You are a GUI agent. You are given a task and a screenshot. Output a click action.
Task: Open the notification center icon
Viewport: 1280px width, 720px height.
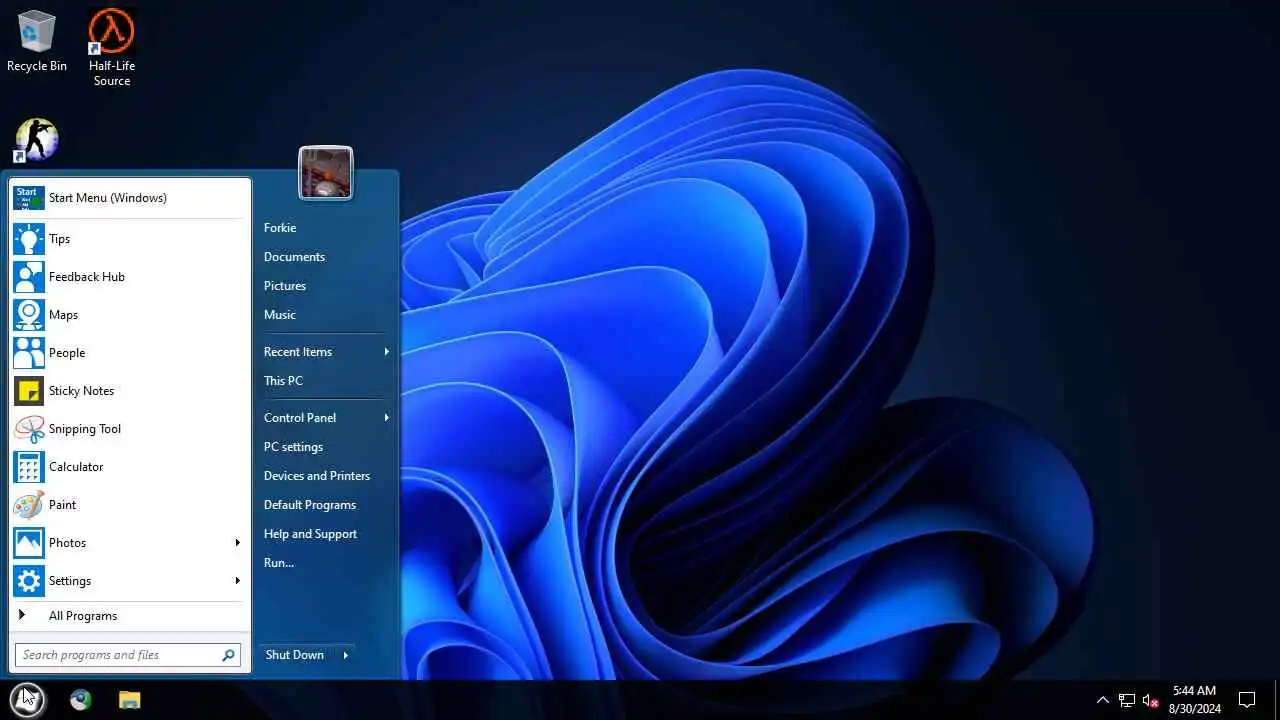point(1247,700)
